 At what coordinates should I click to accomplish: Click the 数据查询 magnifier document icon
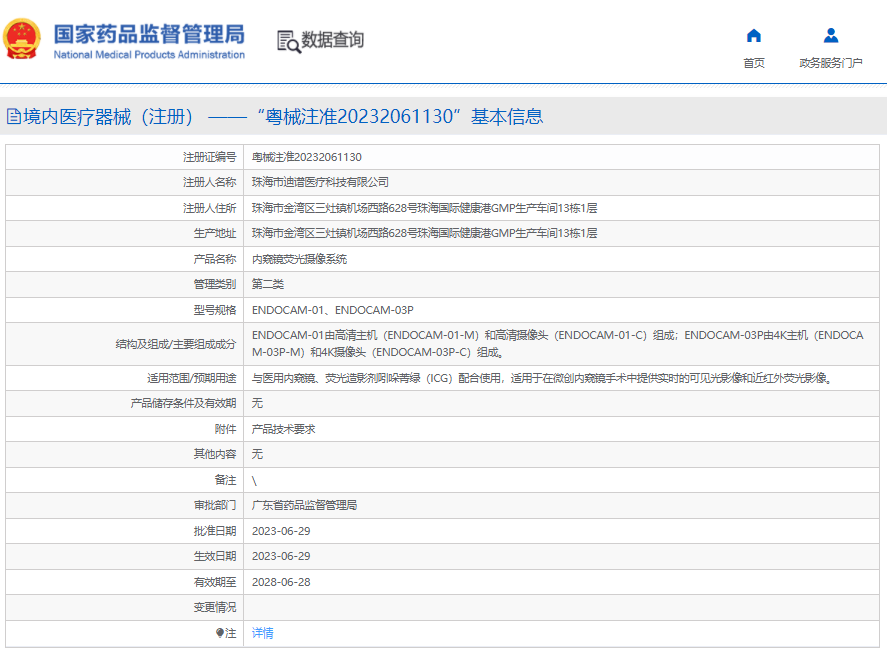(x=288, y=41)
